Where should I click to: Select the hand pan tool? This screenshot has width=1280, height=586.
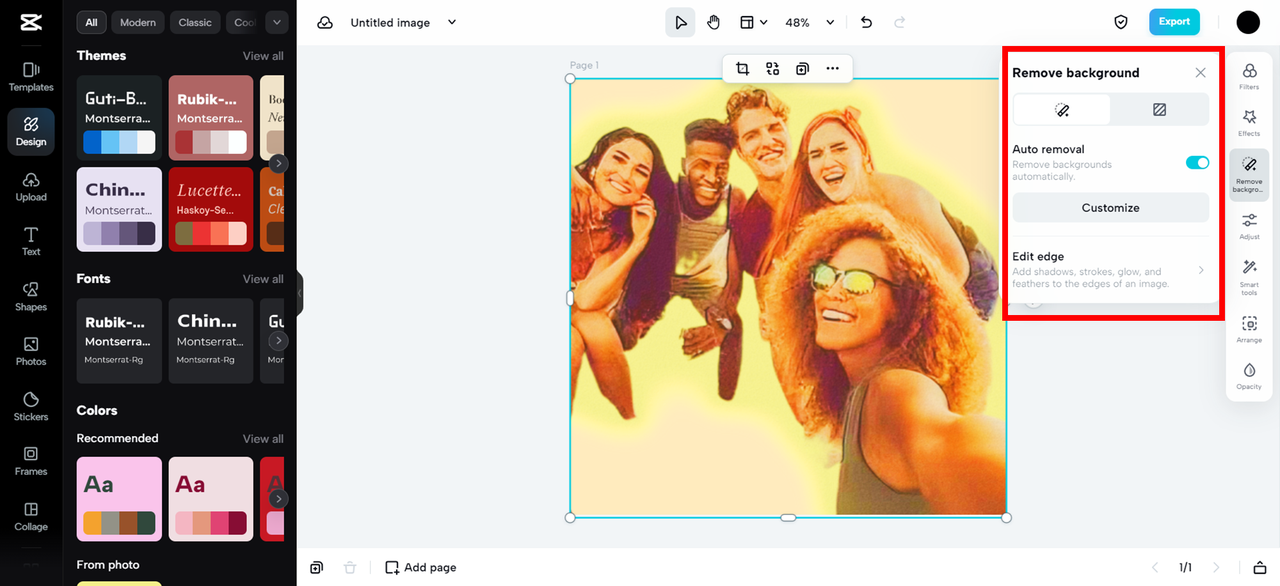pyautogui.click(x=713, y=22)
